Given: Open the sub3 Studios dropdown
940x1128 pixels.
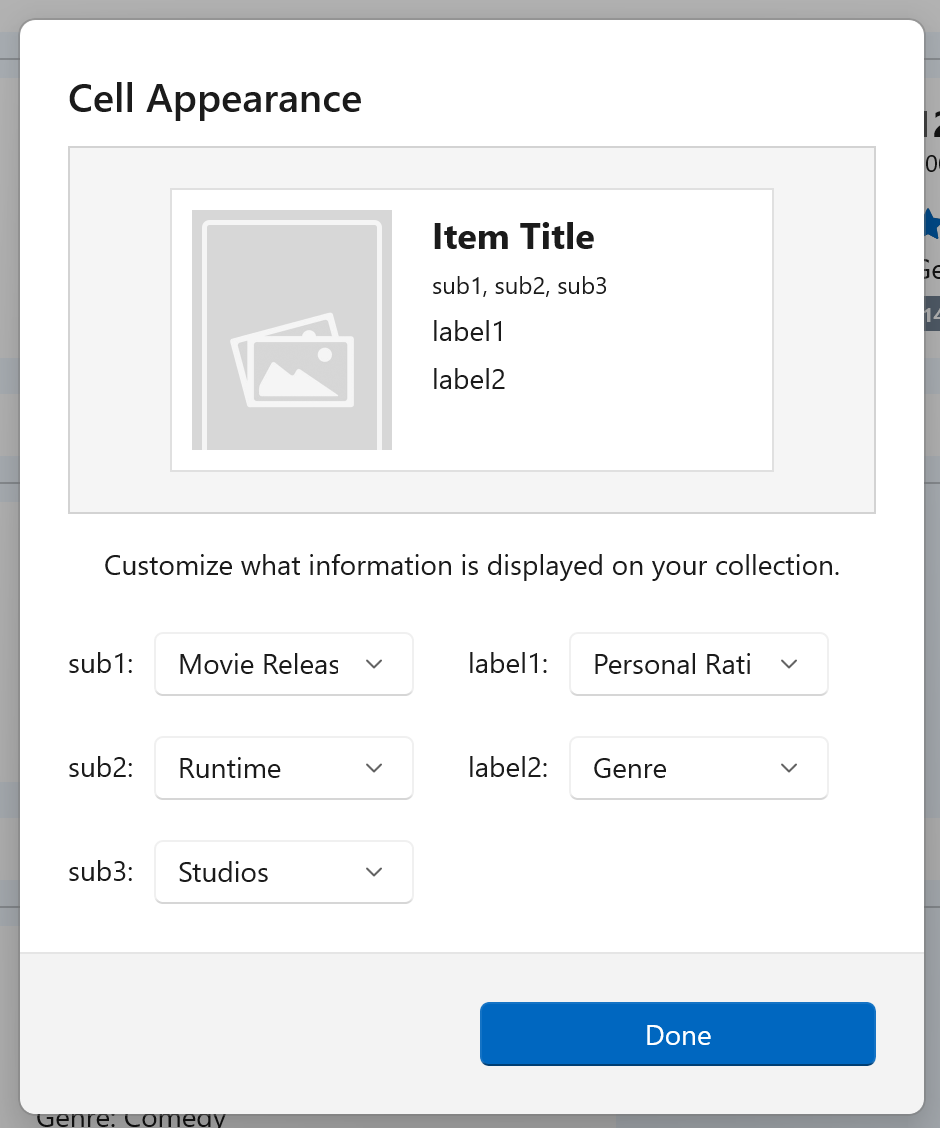Looking at the screenshot, I should coord(284,872).
